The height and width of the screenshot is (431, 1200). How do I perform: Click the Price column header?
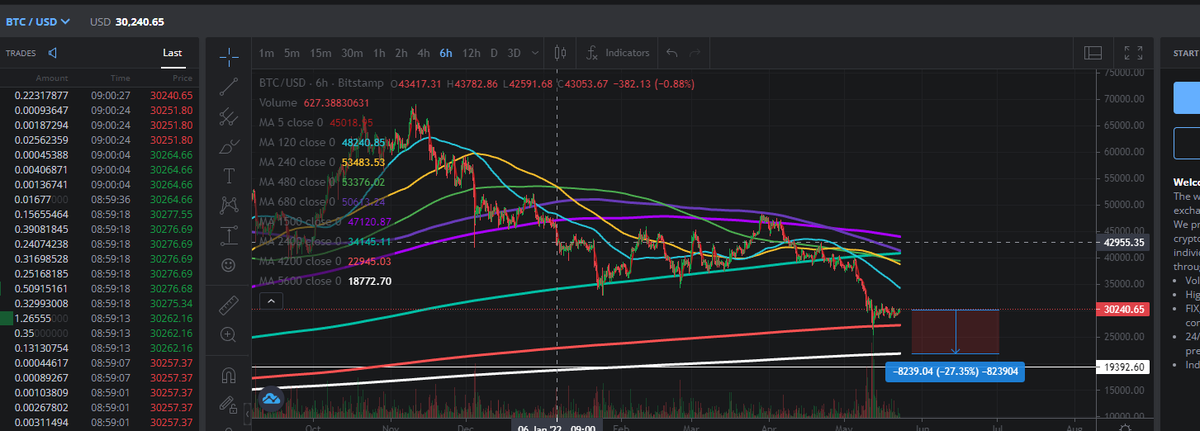click(182, 77)
